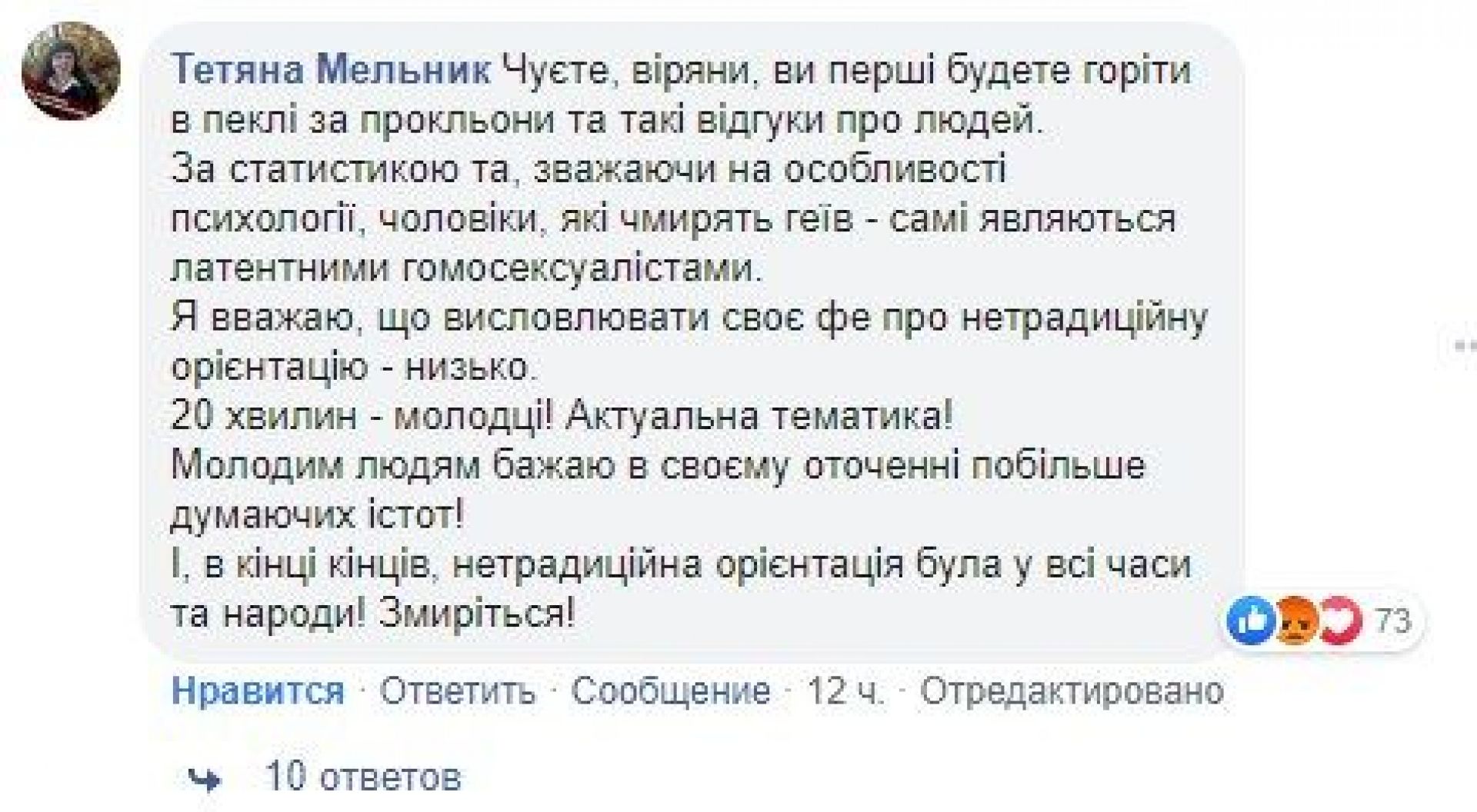The image size is (1477, 812).
Task: Click Сообщение to message the author
Action: tap(670, 691)
